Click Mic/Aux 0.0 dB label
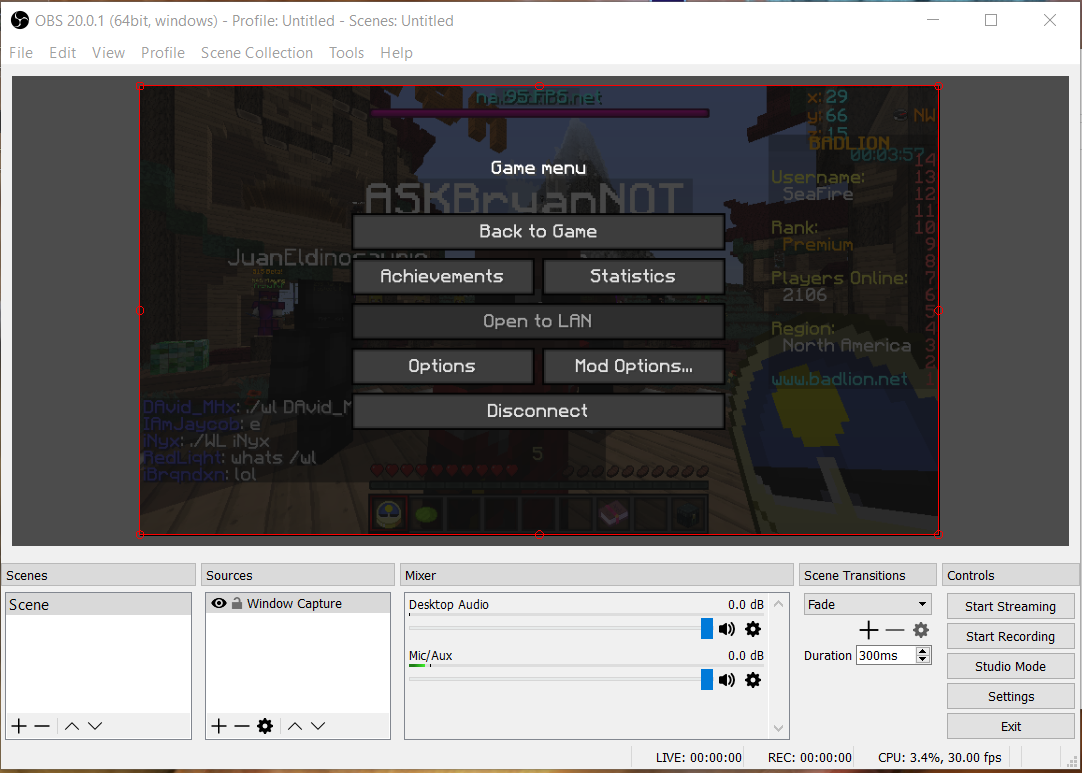Image resolution: width=1082 pixels, height=773 pixels. 745,656
